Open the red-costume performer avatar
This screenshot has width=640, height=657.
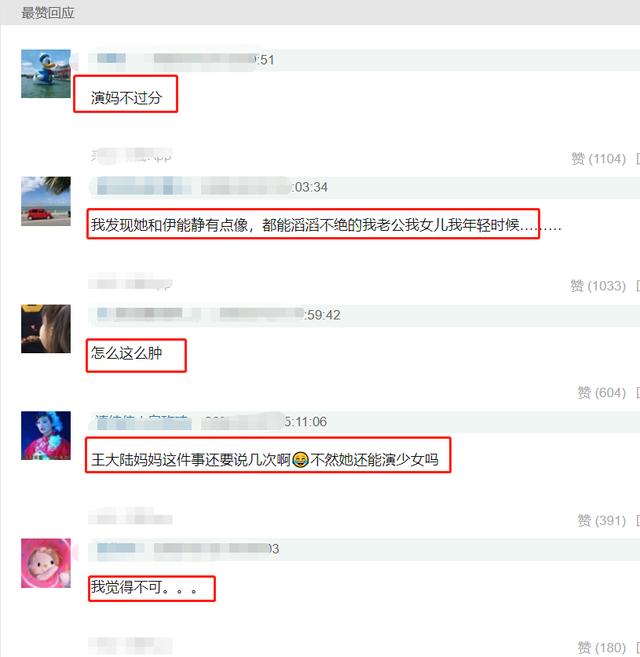point(46,435)
